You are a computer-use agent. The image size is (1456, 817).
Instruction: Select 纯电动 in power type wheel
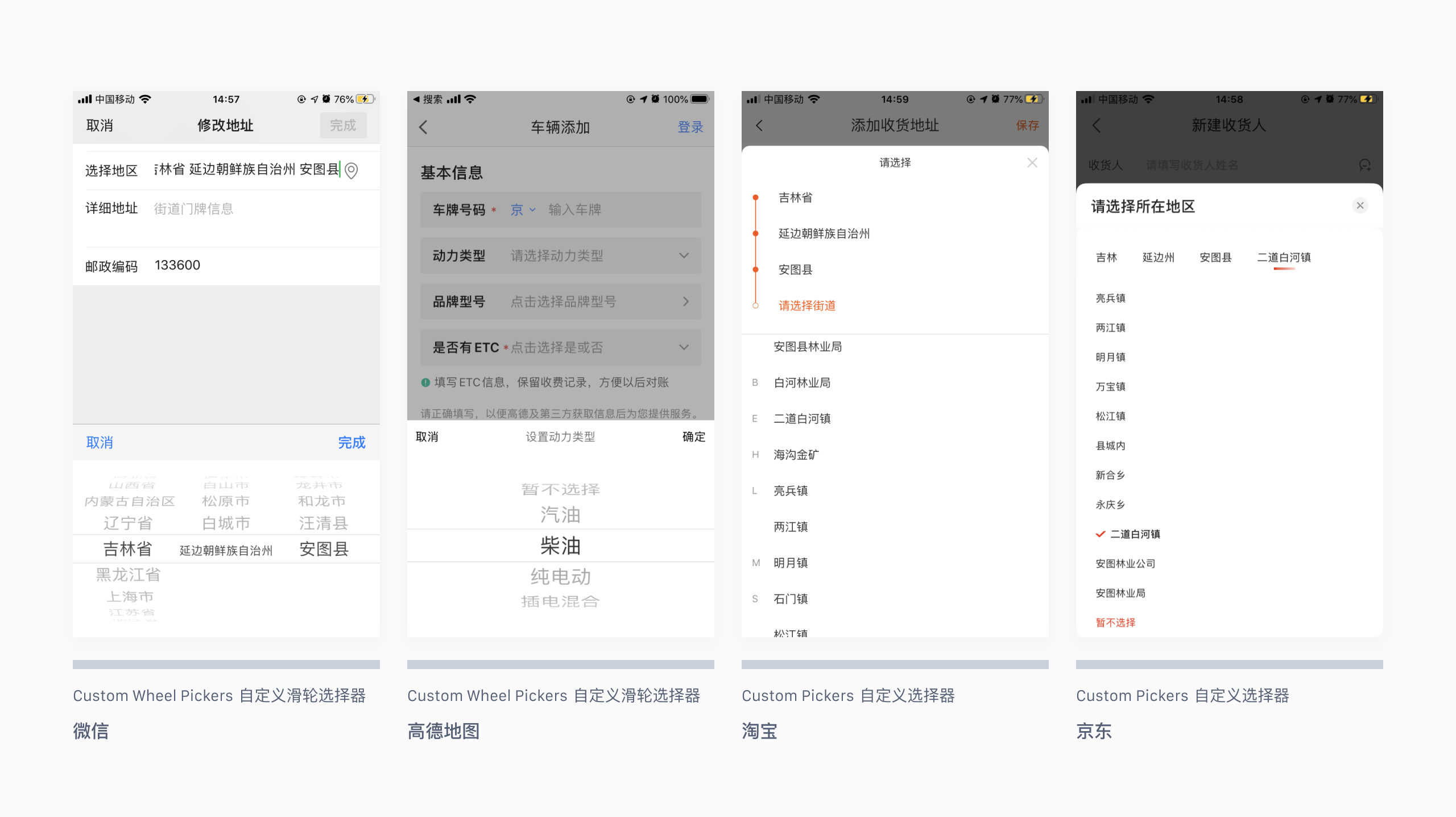click(560, 577)
